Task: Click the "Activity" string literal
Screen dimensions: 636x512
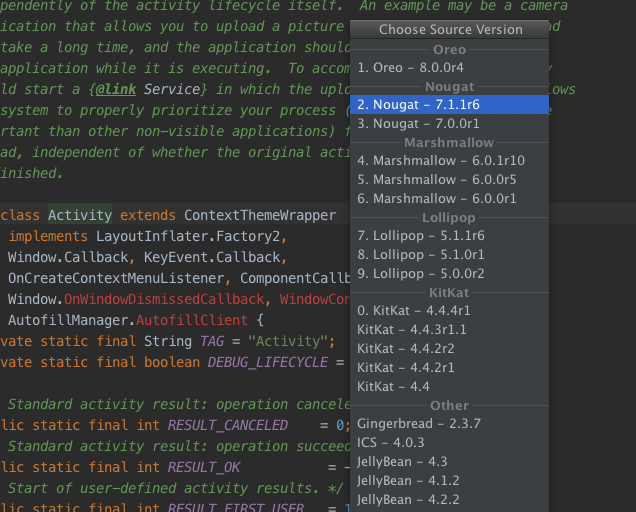Action: point(288,342)
